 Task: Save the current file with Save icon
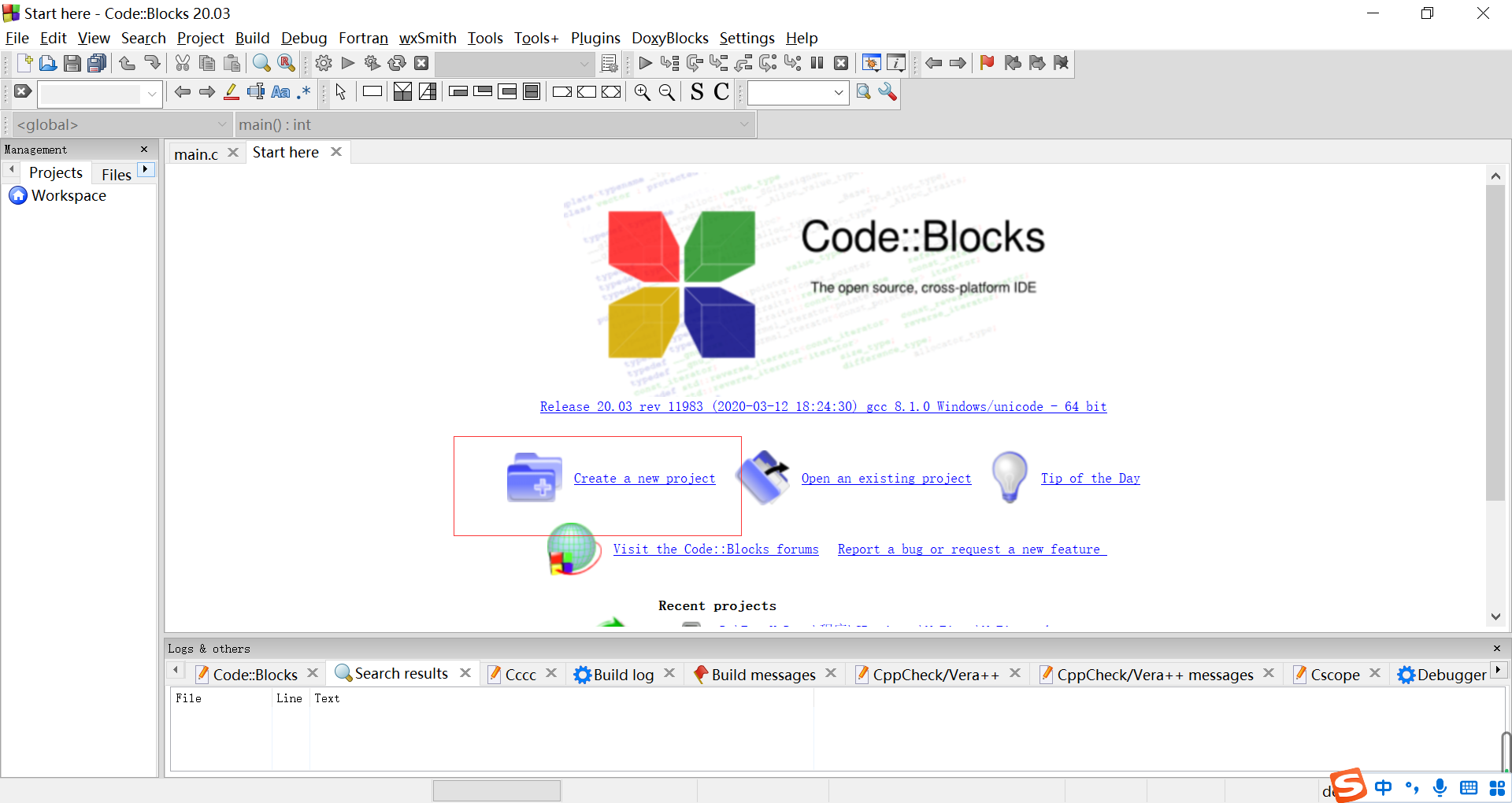(72, 63)
